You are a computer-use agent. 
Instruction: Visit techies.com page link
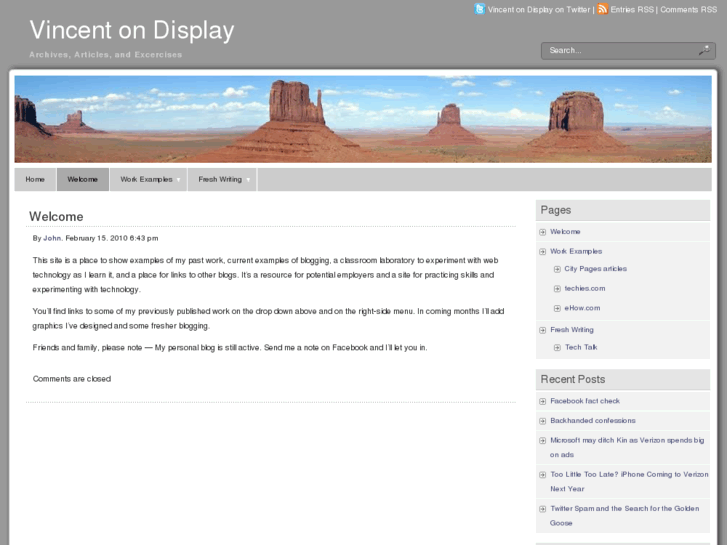coord(585,288)
